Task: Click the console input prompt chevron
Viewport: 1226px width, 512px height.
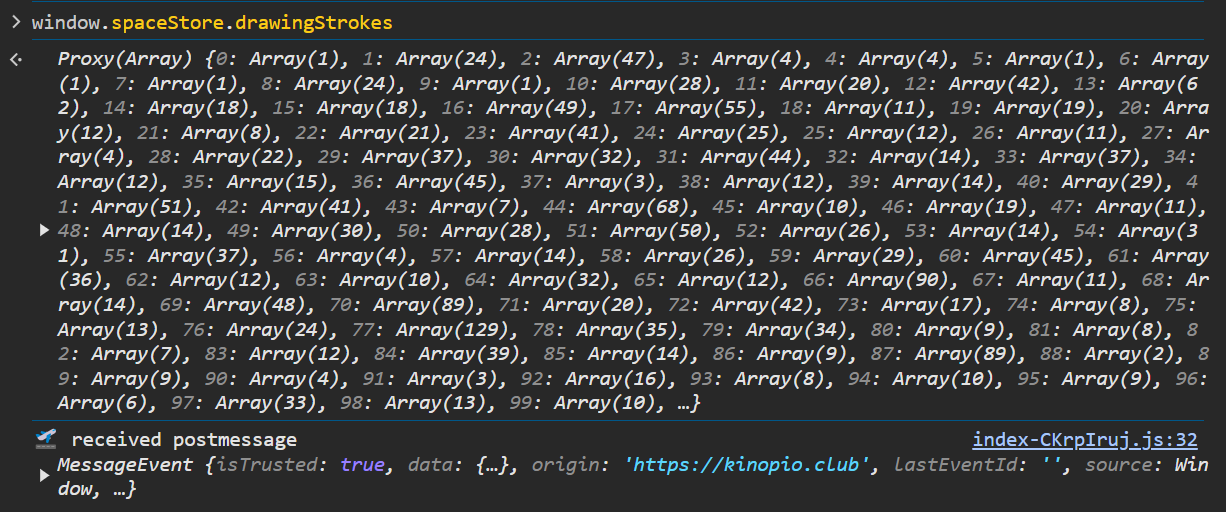Action: (x=15, y=22)
